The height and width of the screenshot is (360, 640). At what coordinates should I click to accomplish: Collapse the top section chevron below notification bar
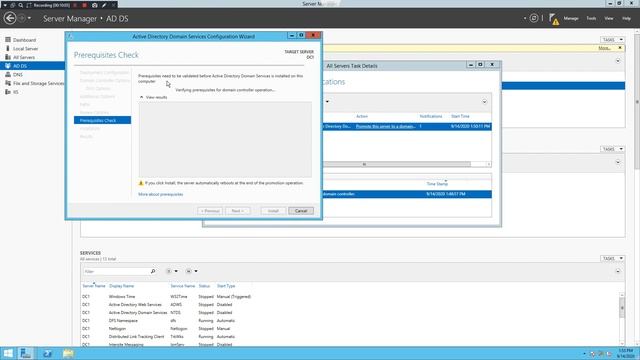pos(618,61)
